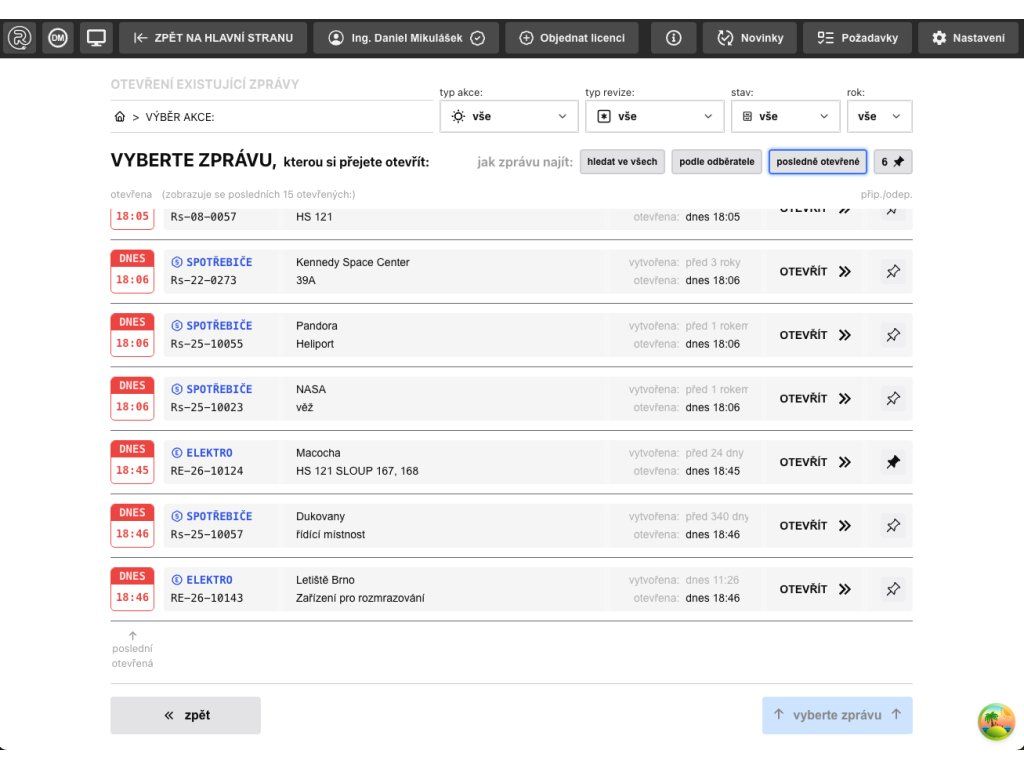Pin the Letiště Brno report
Image resolution: width=1024 pixels, height=768 pixels.
(x=893, y=589)
